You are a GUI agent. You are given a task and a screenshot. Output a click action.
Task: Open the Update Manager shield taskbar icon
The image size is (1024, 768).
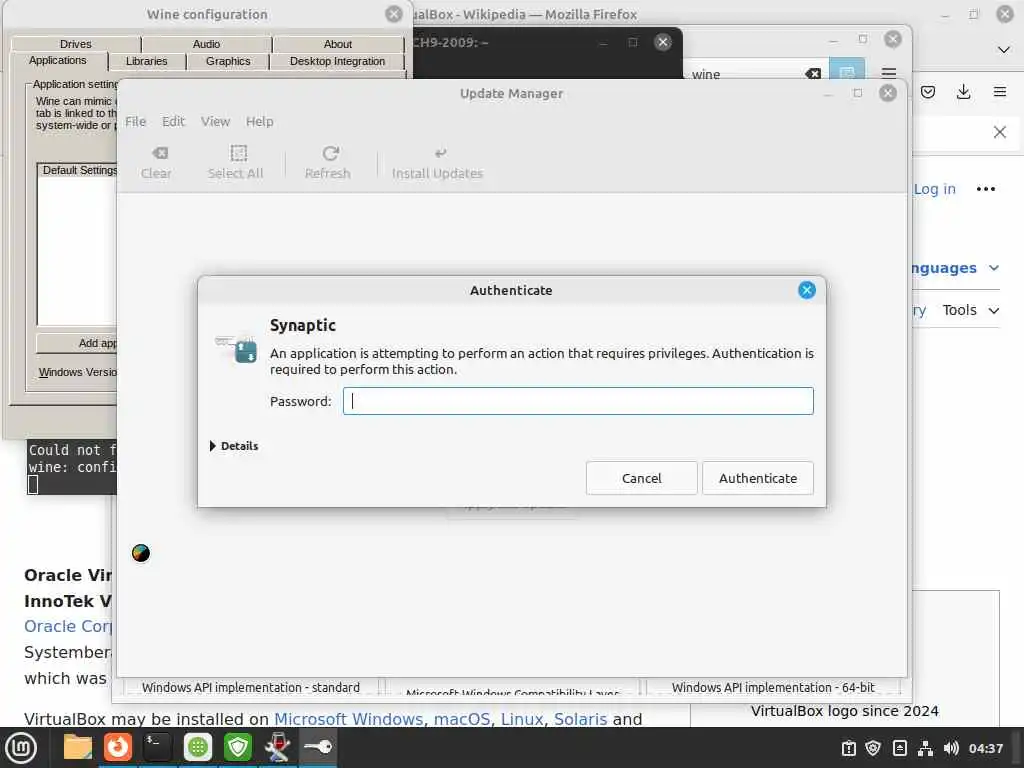(x=238, y=748)
